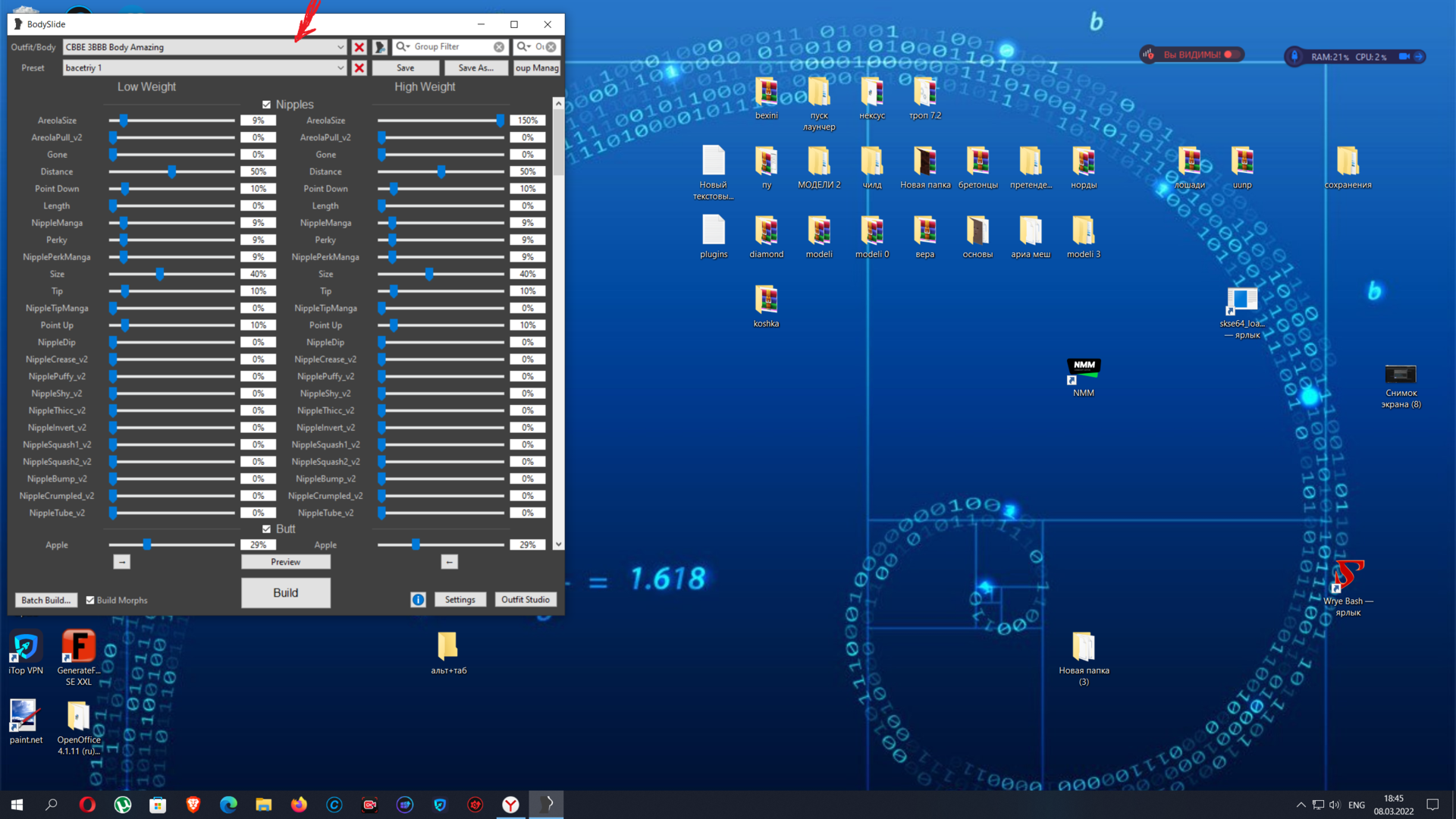Viewport: 1456px width, 819px height.
Task: Open the BodySlide info (i) icon
Action: pos(418,600)
